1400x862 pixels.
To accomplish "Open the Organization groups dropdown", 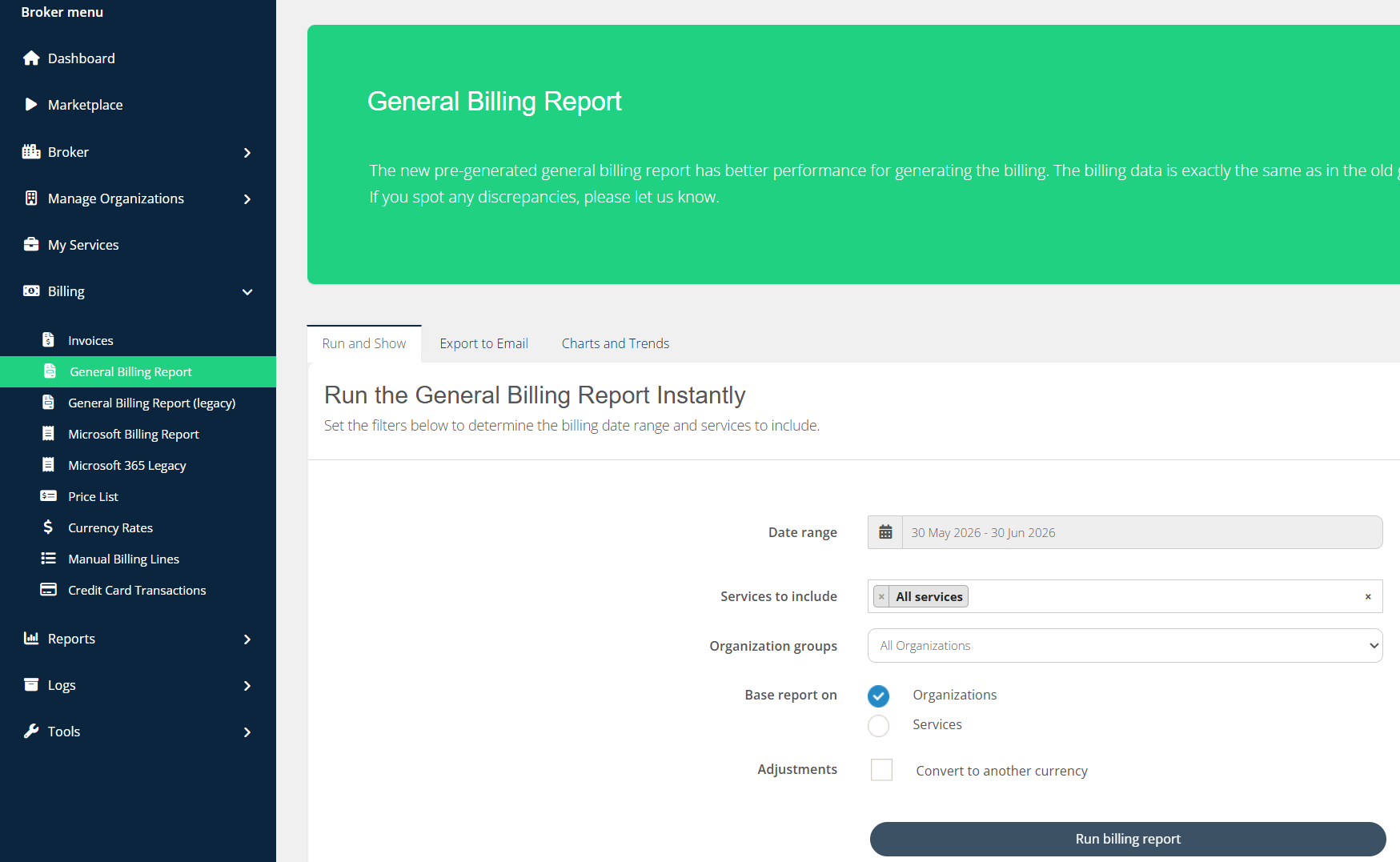I will pos(1125,646).
